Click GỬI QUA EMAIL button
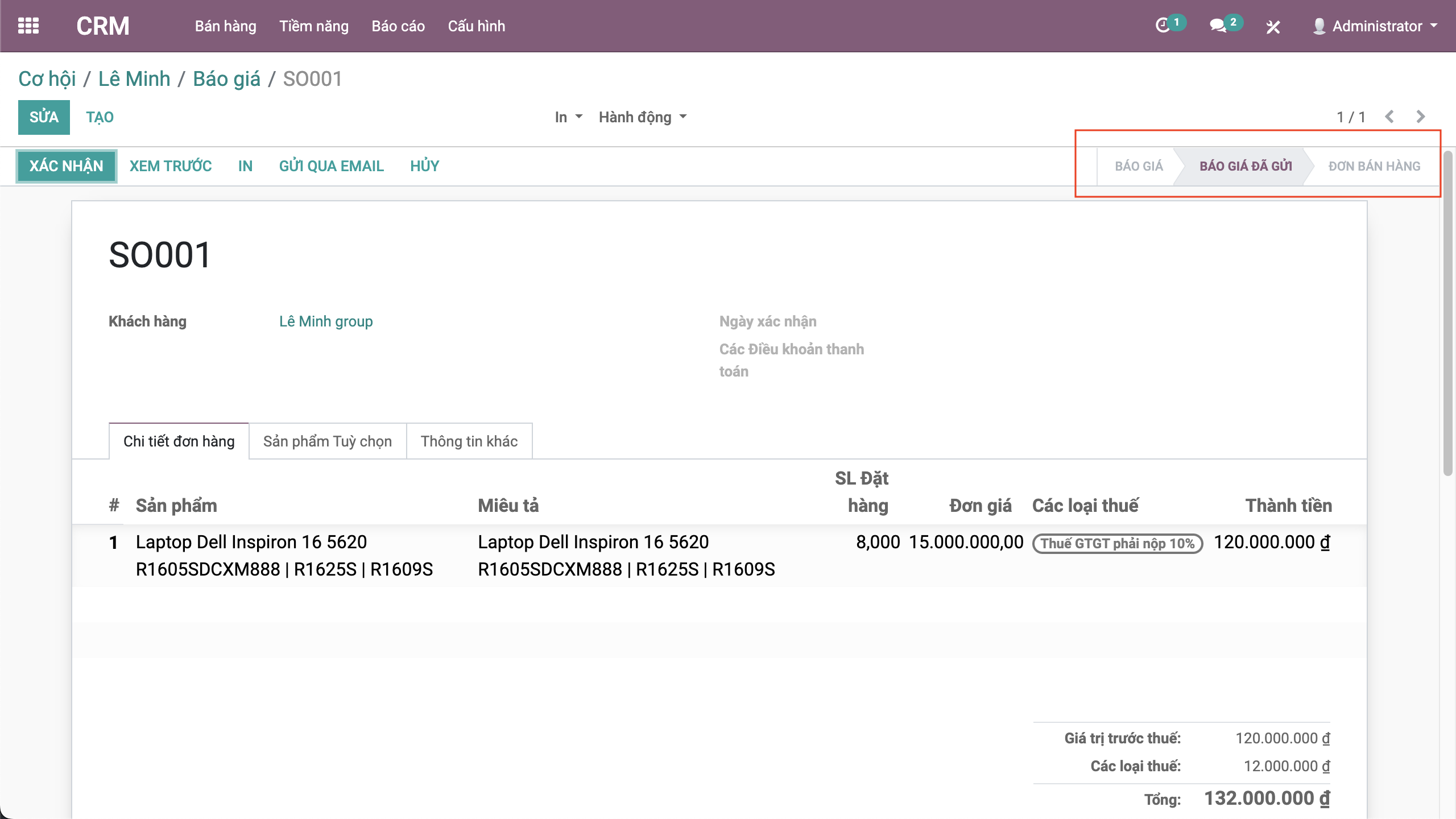1456x819 pixels. (331, 166)
